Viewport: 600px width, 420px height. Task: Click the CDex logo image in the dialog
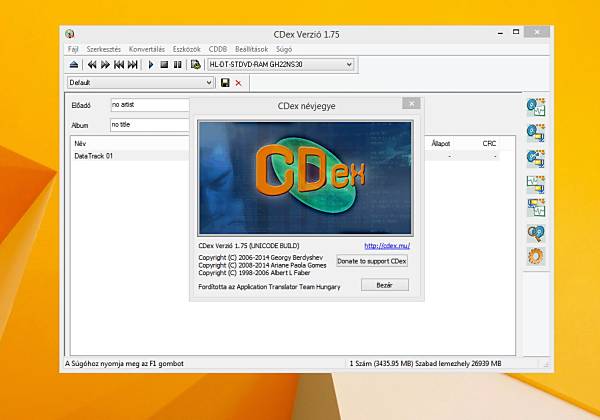tap(305, 178)
